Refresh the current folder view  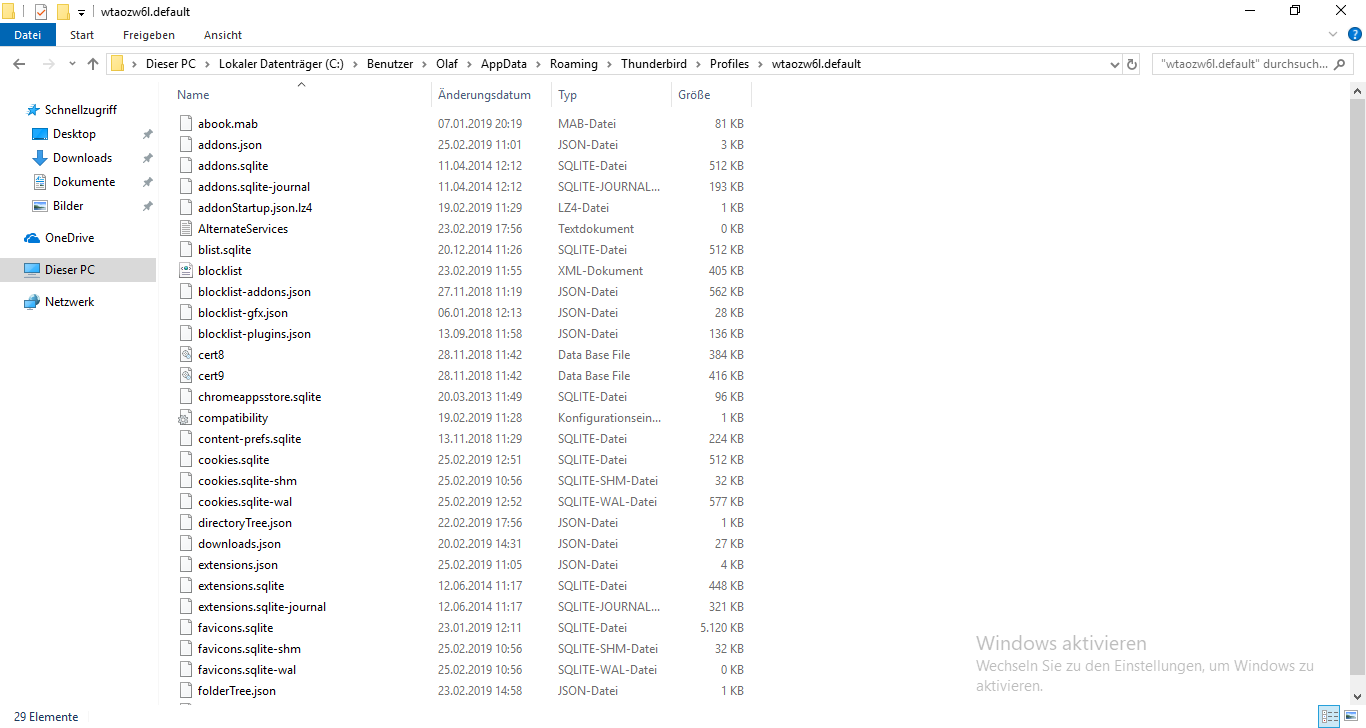(1132, 64)
